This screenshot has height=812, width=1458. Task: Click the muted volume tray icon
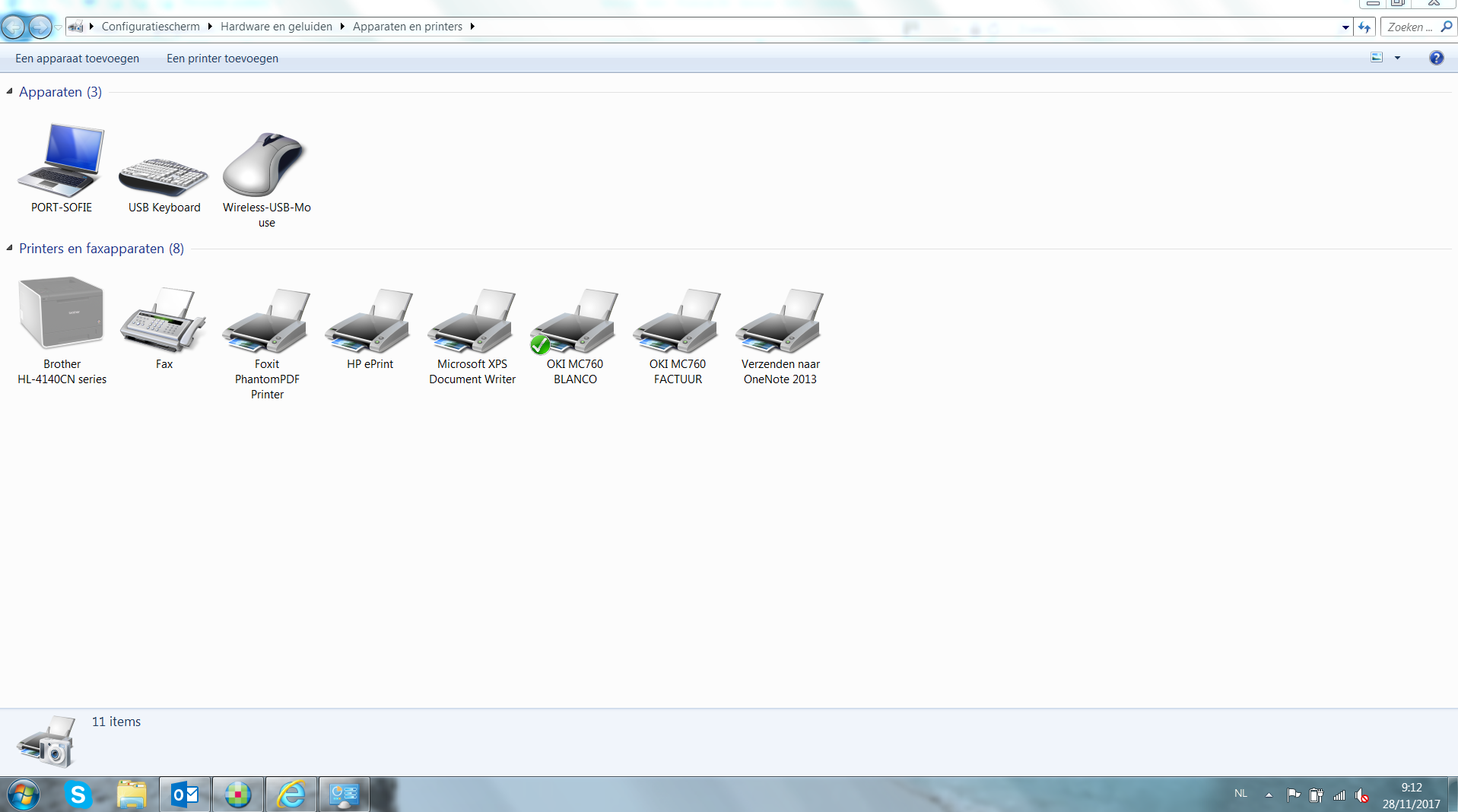point(1362,795)
